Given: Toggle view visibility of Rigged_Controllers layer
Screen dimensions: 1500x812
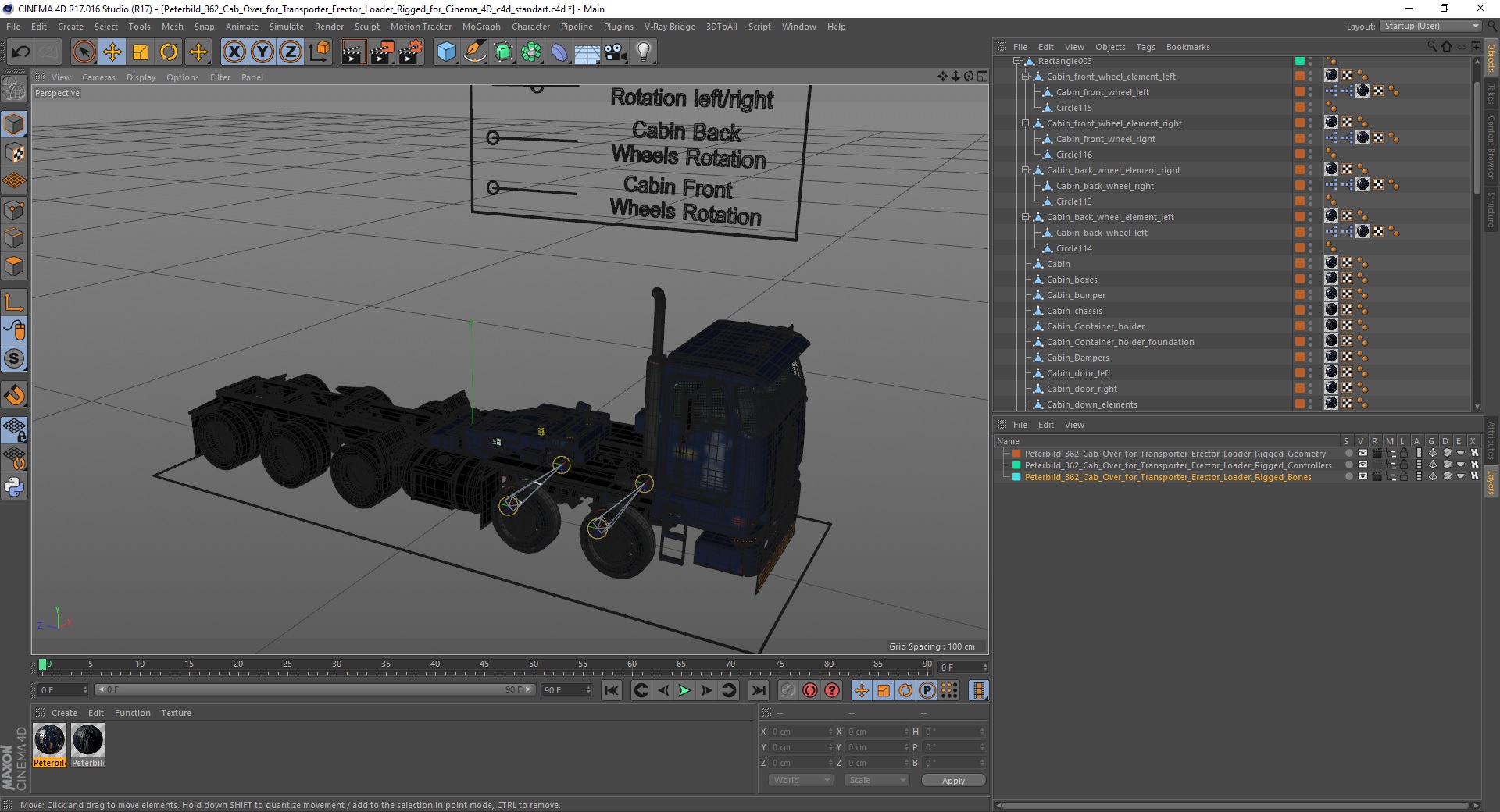Looking at the screenshot, I should pos(1362,465).
